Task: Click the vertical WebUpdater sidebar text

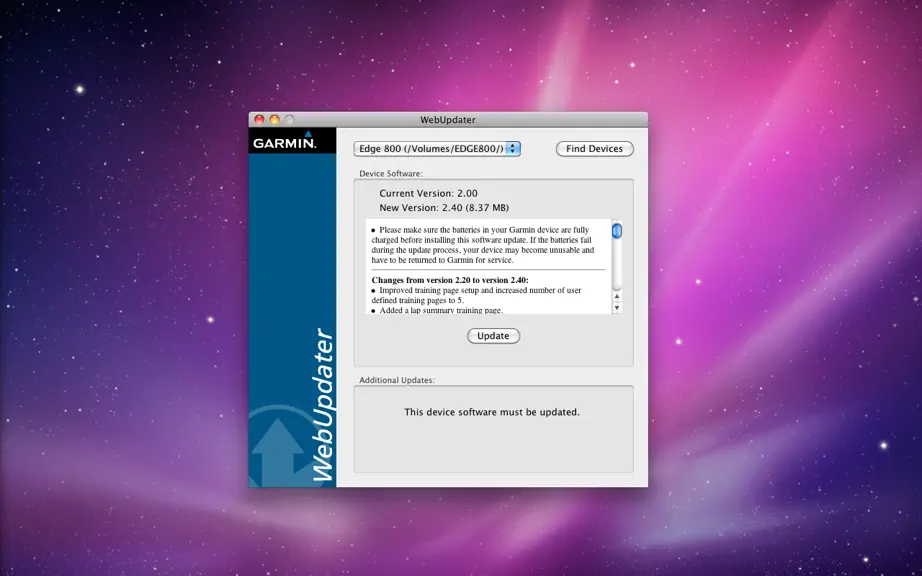Action: (323, 405)
